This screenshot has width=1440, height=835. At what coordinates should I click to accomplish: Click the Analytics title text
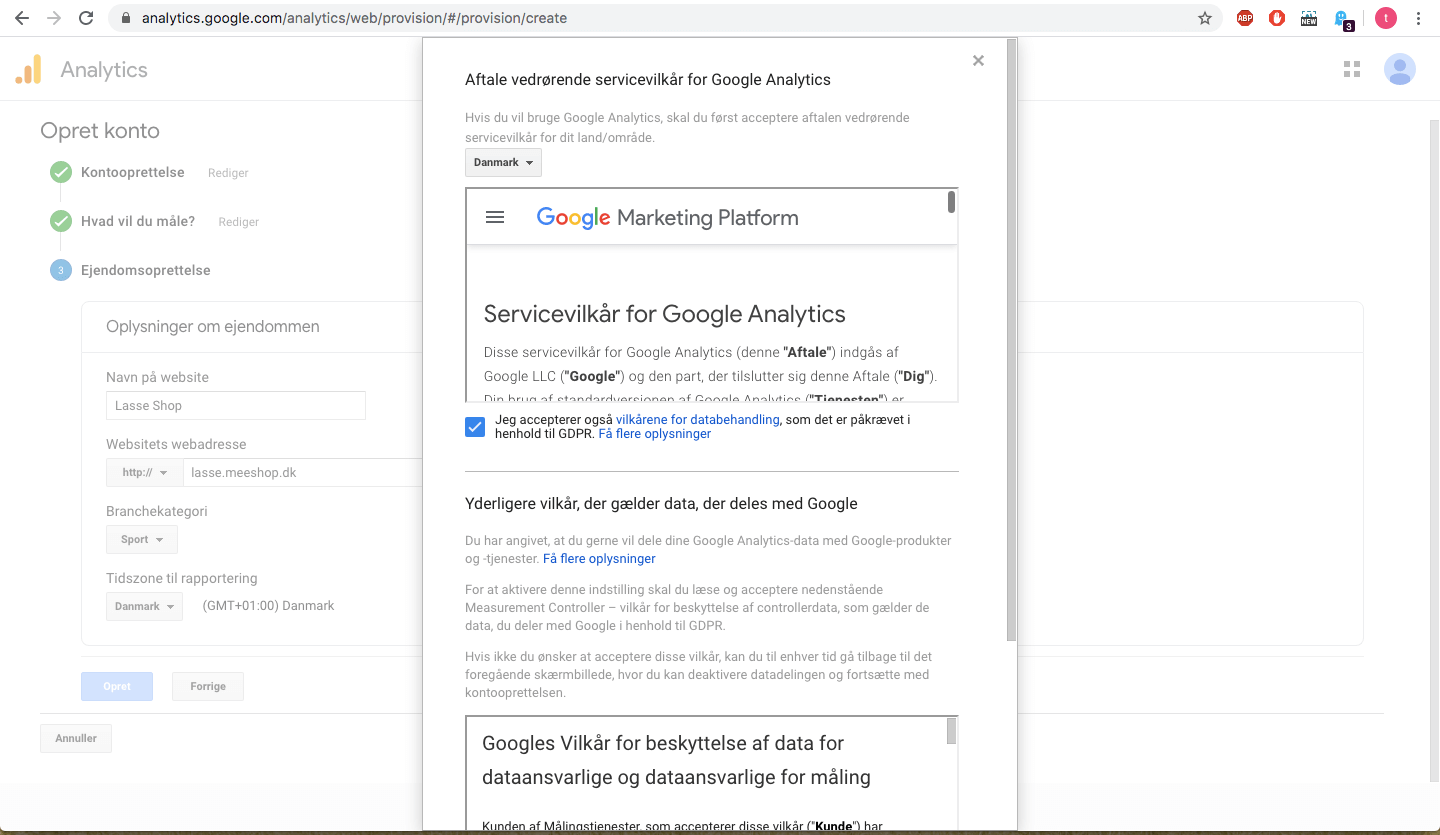tap(104, 70)
